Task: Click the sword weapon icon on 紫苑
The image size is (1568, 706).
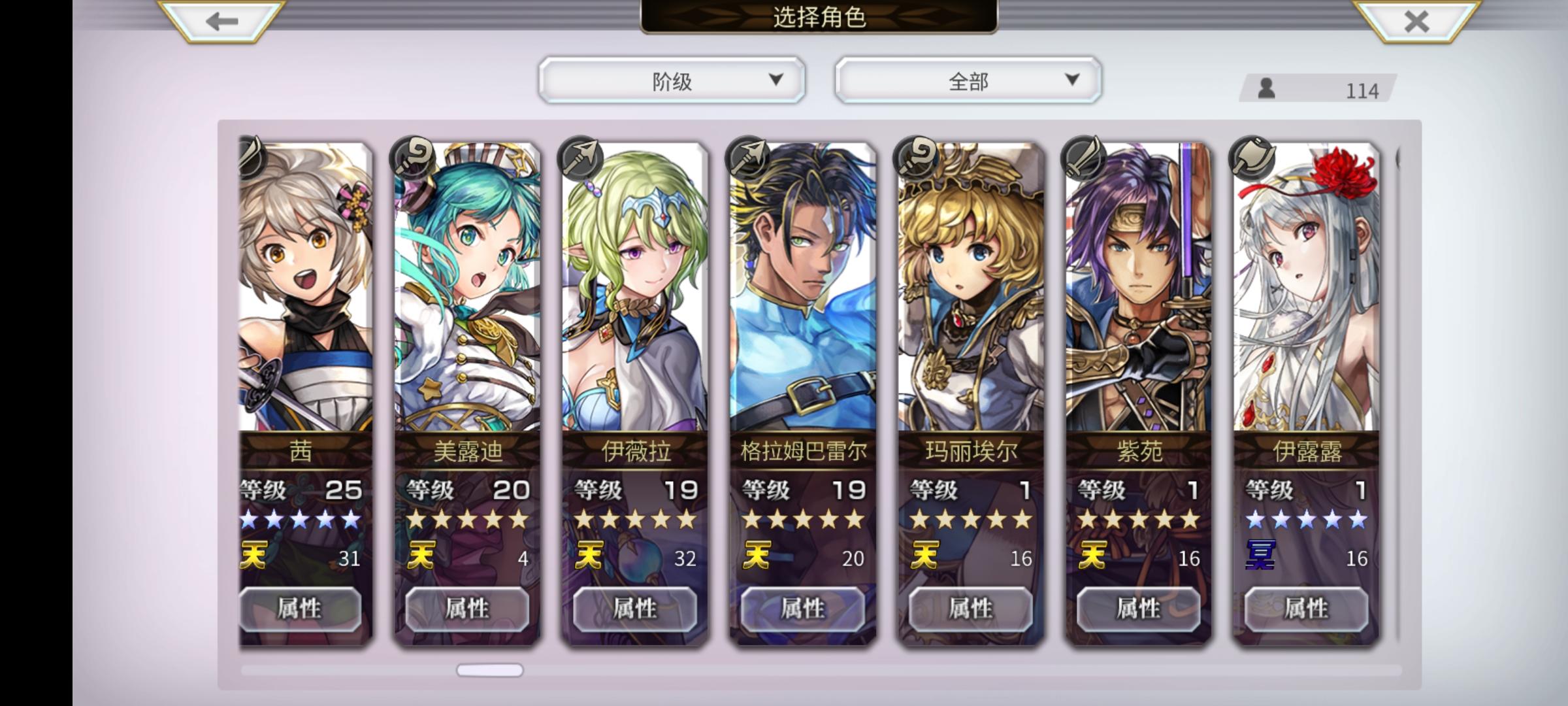Action: point(1083,158)
